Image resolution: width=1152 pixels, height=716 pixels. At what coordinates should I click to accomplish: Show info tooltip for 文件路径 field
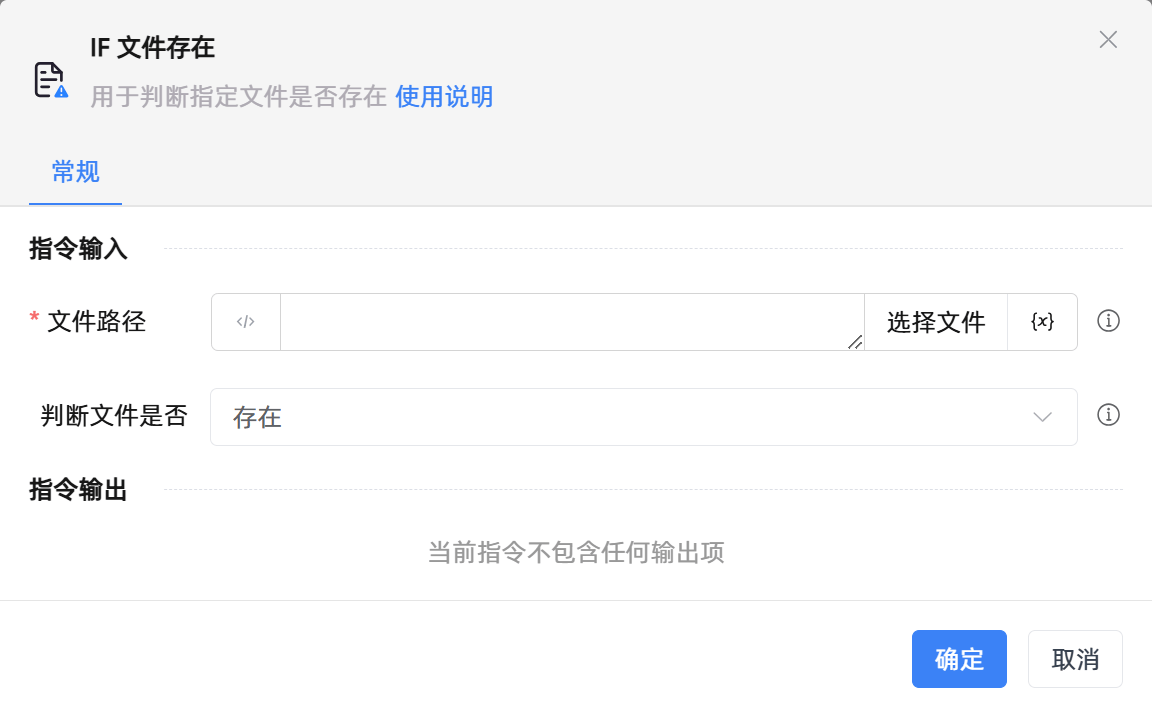1108,321
